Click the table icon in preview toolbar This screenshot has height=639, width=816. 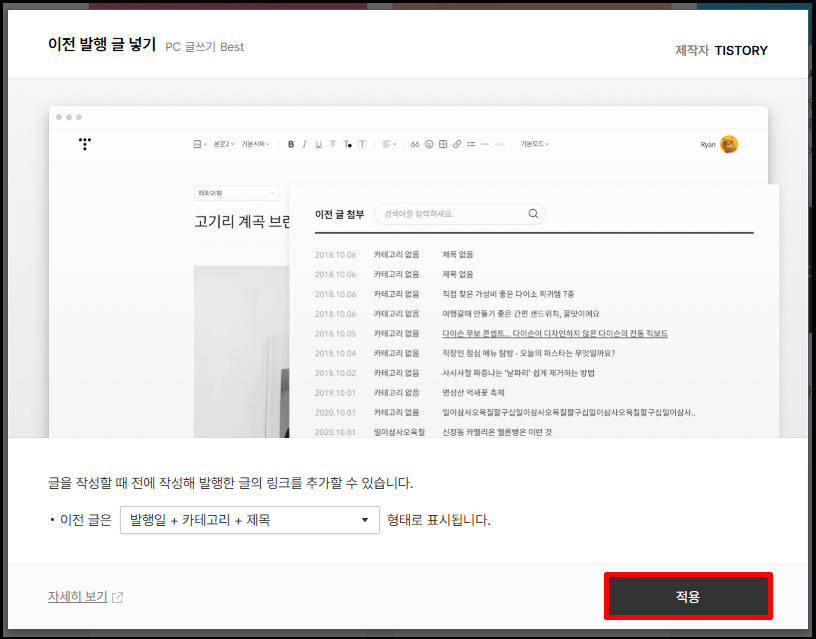pyautogui.click(x=443, y=144)
